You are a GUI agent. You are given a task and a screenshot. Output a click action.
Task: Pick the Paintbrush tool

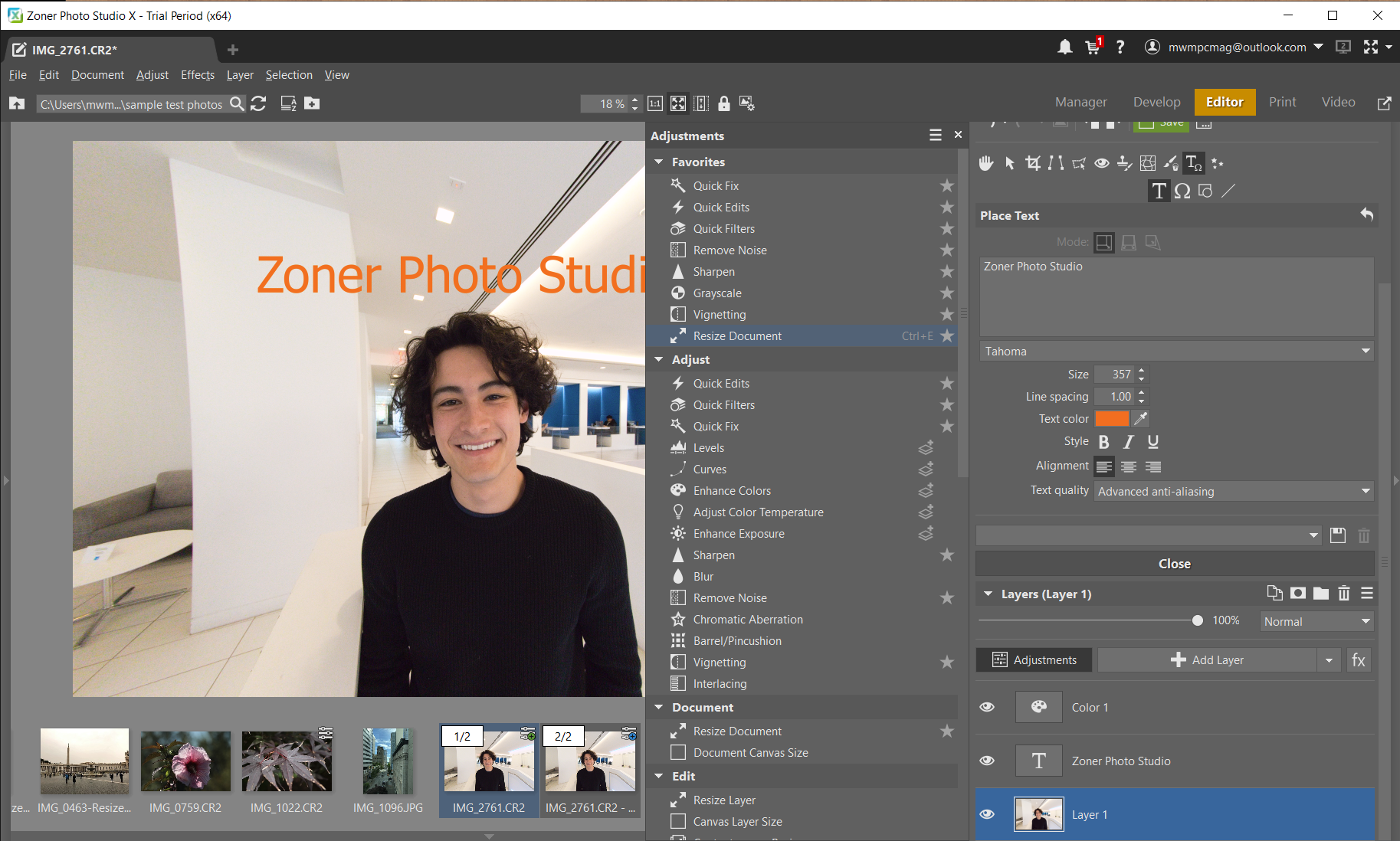1171,162
